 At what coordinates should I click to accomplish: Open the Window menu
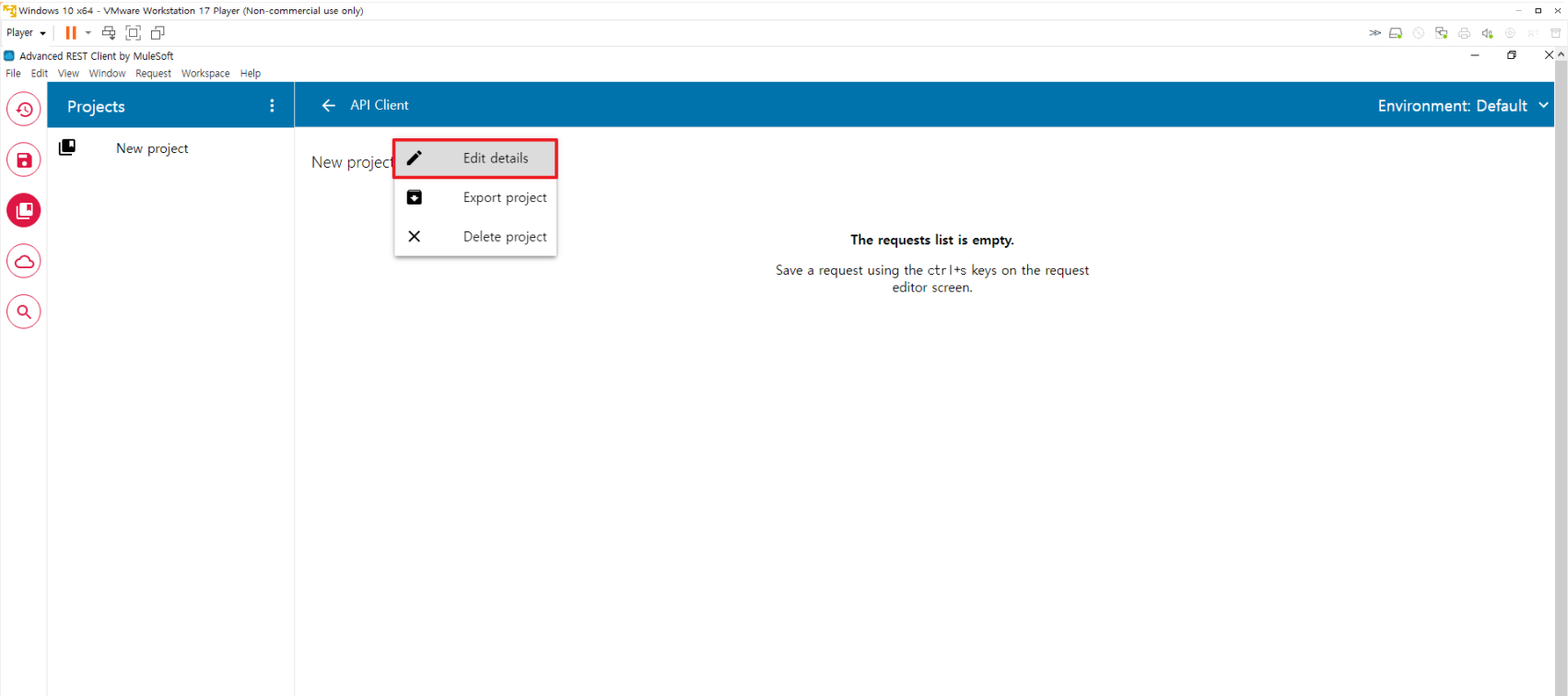pyautogui.click(x=107, y=74)
